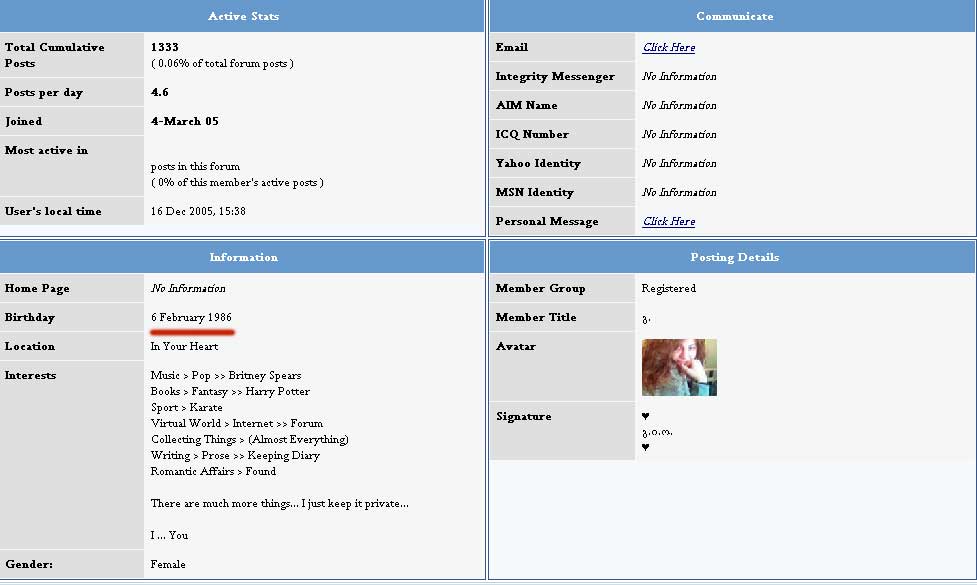Click the member's avatar photo
This screenshot has height=585, width=977.
pyautogui.click(x=679, y=367)
